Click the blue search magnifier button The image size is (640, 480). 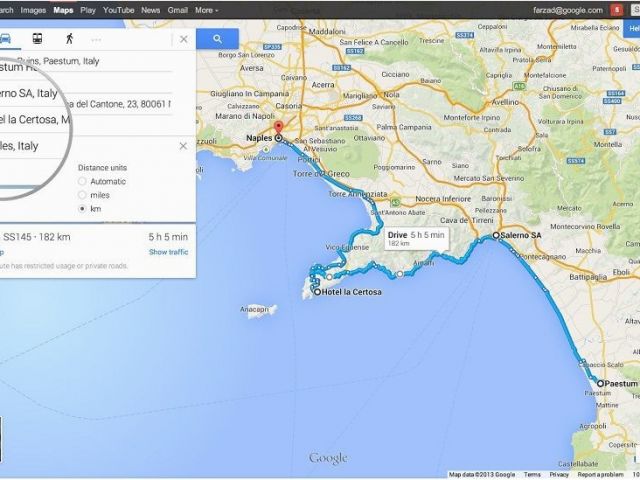click(x=218, y=39)
